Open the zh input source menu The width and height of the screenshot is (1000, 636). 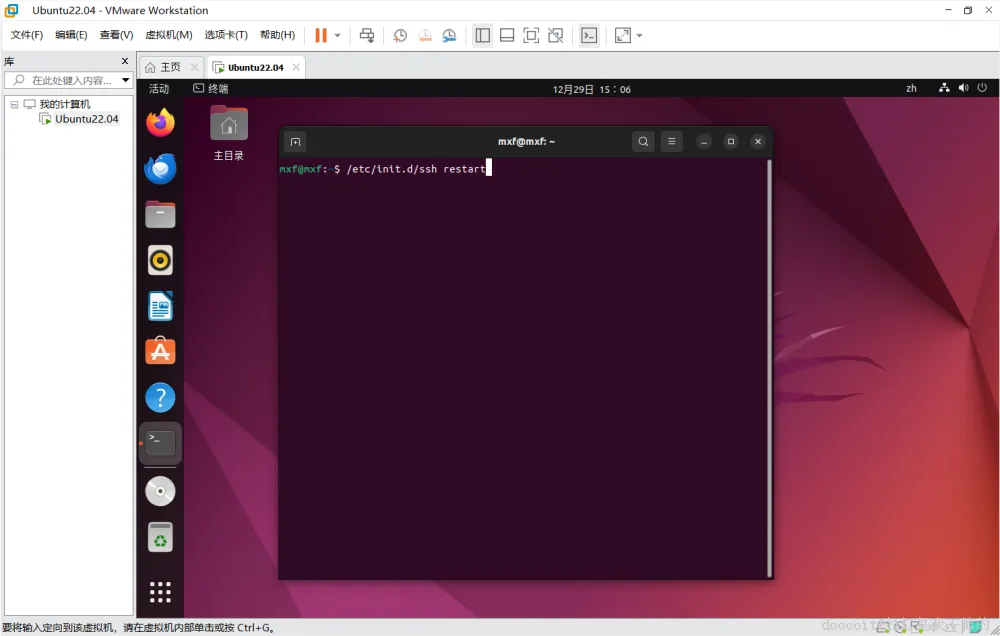coord(911,88)
